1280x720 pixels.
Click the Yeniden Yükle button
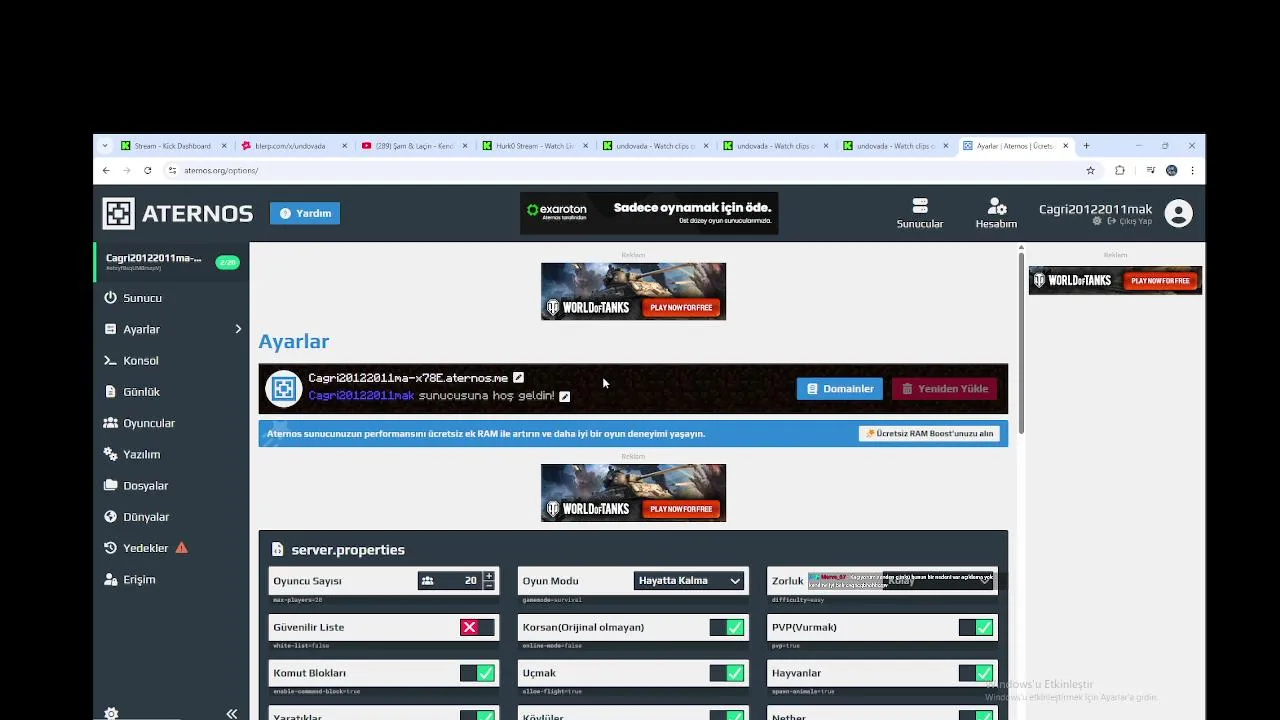tap(944, 389)
